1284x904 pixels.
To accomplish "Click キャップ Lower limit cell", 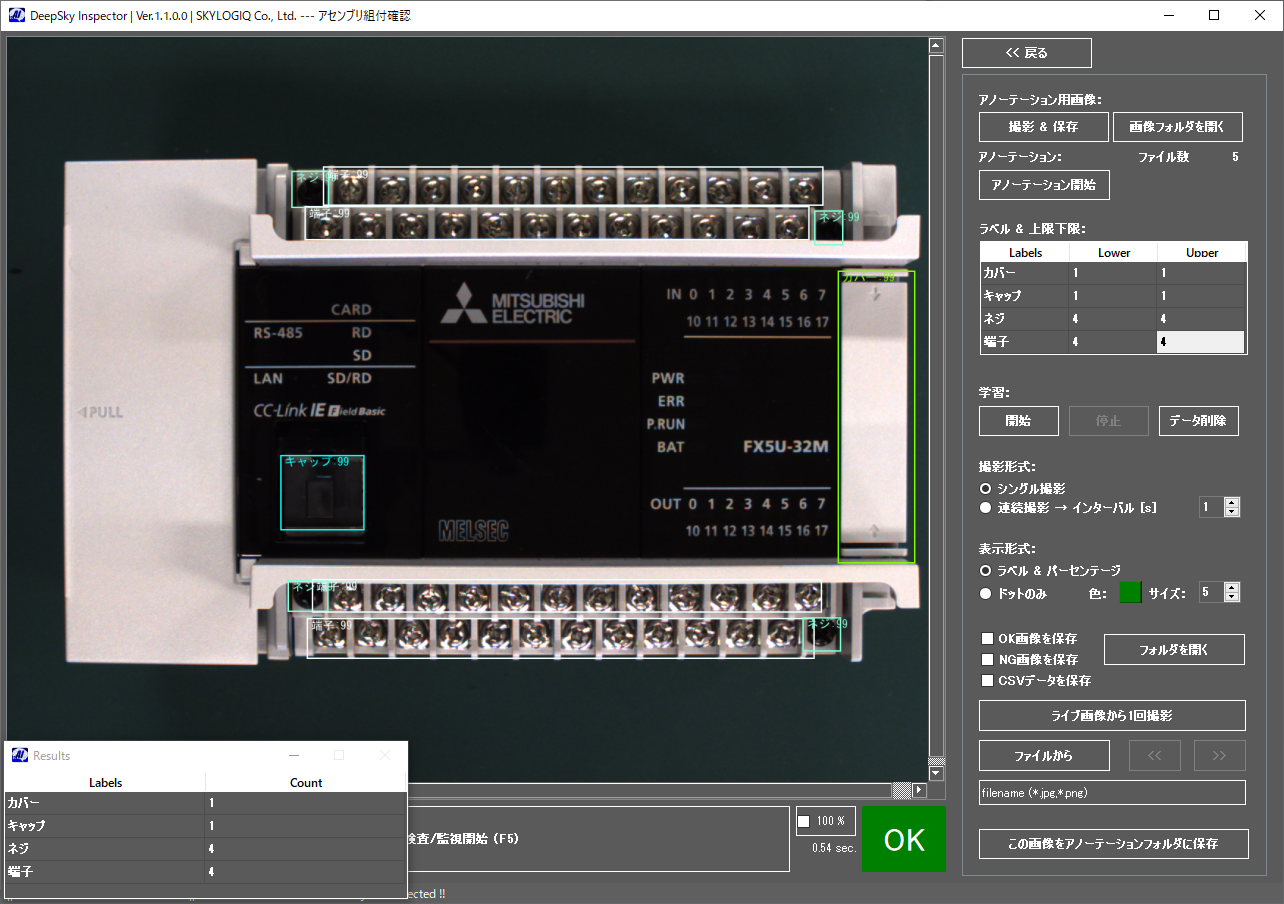I will tap(1113, 296).
